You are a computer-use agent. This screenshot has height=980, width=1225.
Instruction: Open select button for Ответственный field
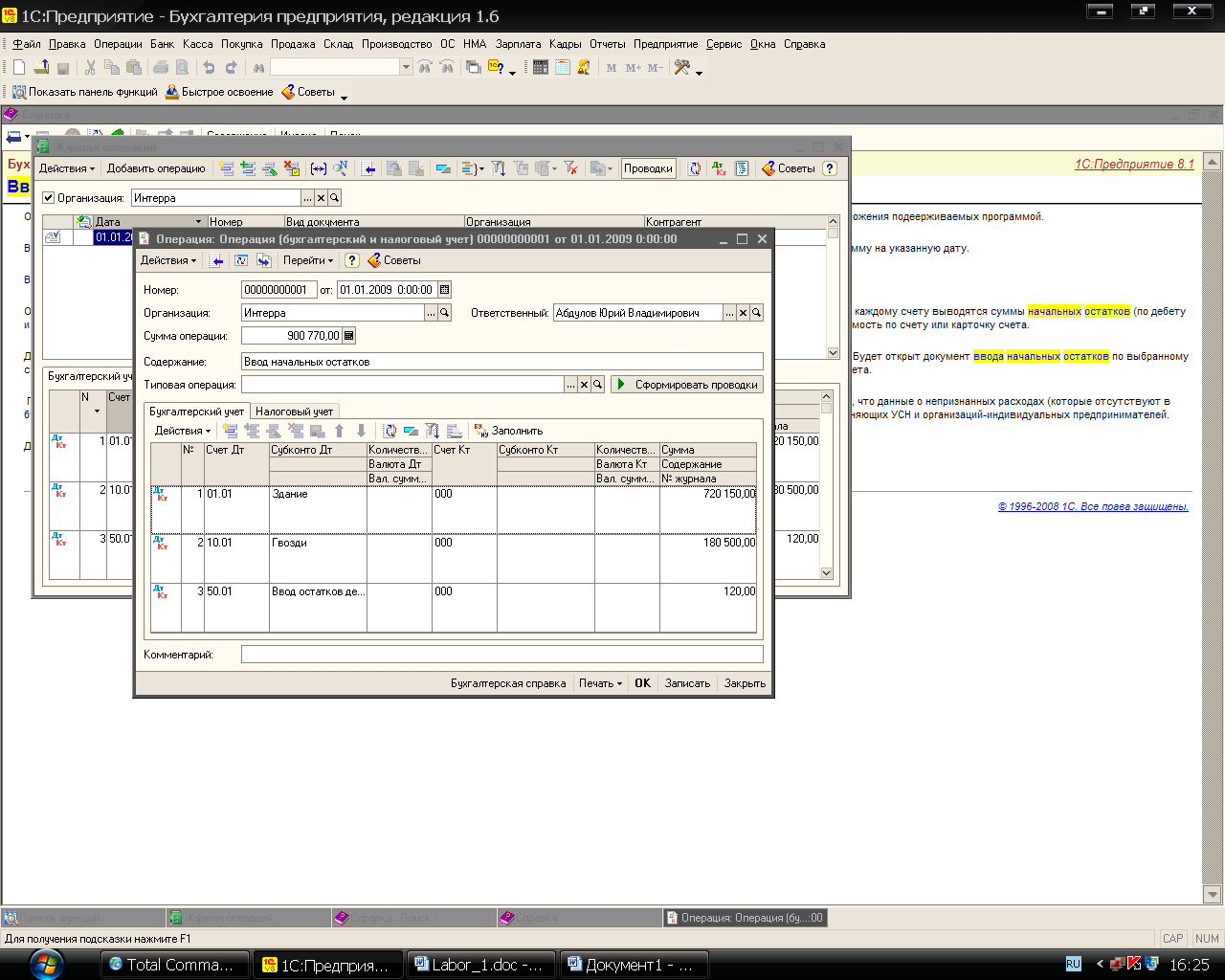point(729,313)
